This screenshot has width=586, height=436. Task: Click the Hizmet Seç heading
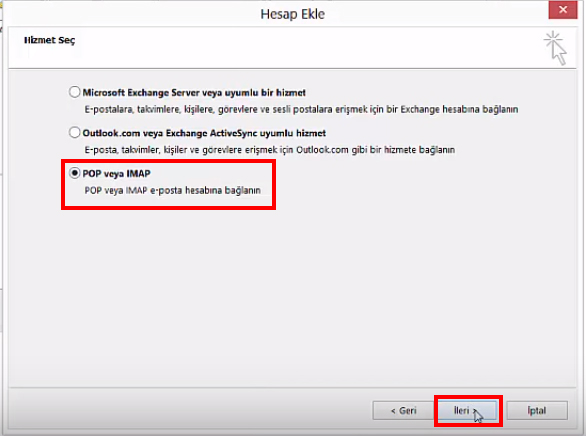[49, 40]
